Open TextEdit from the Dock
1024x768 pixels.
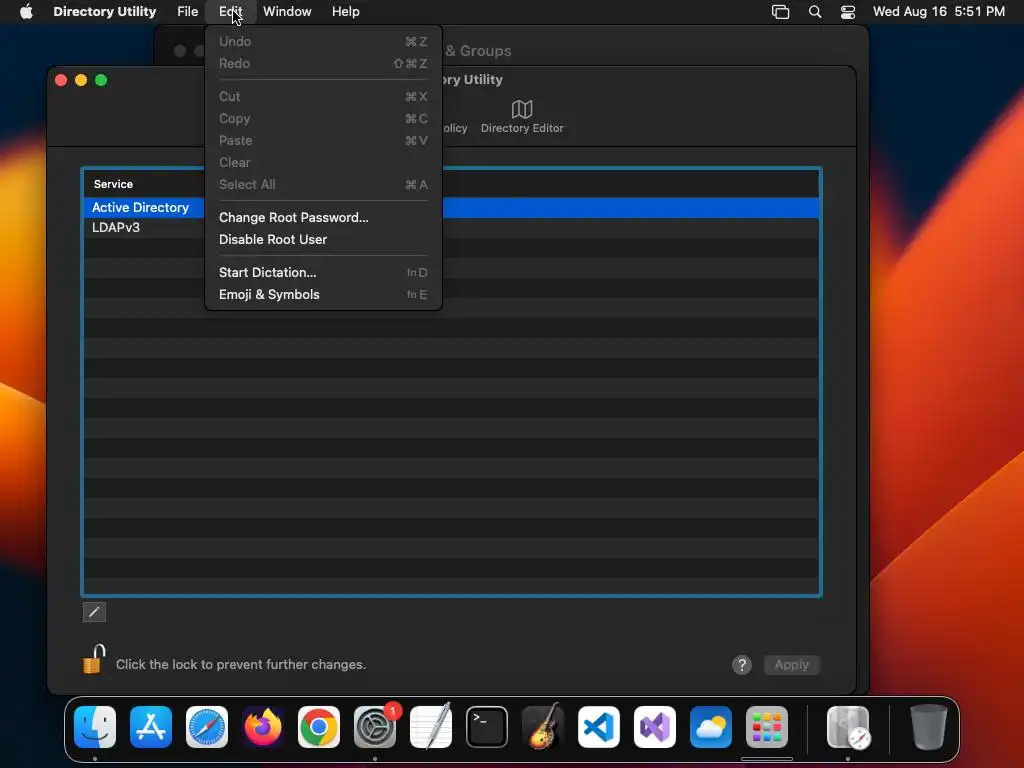click(431, 727)
